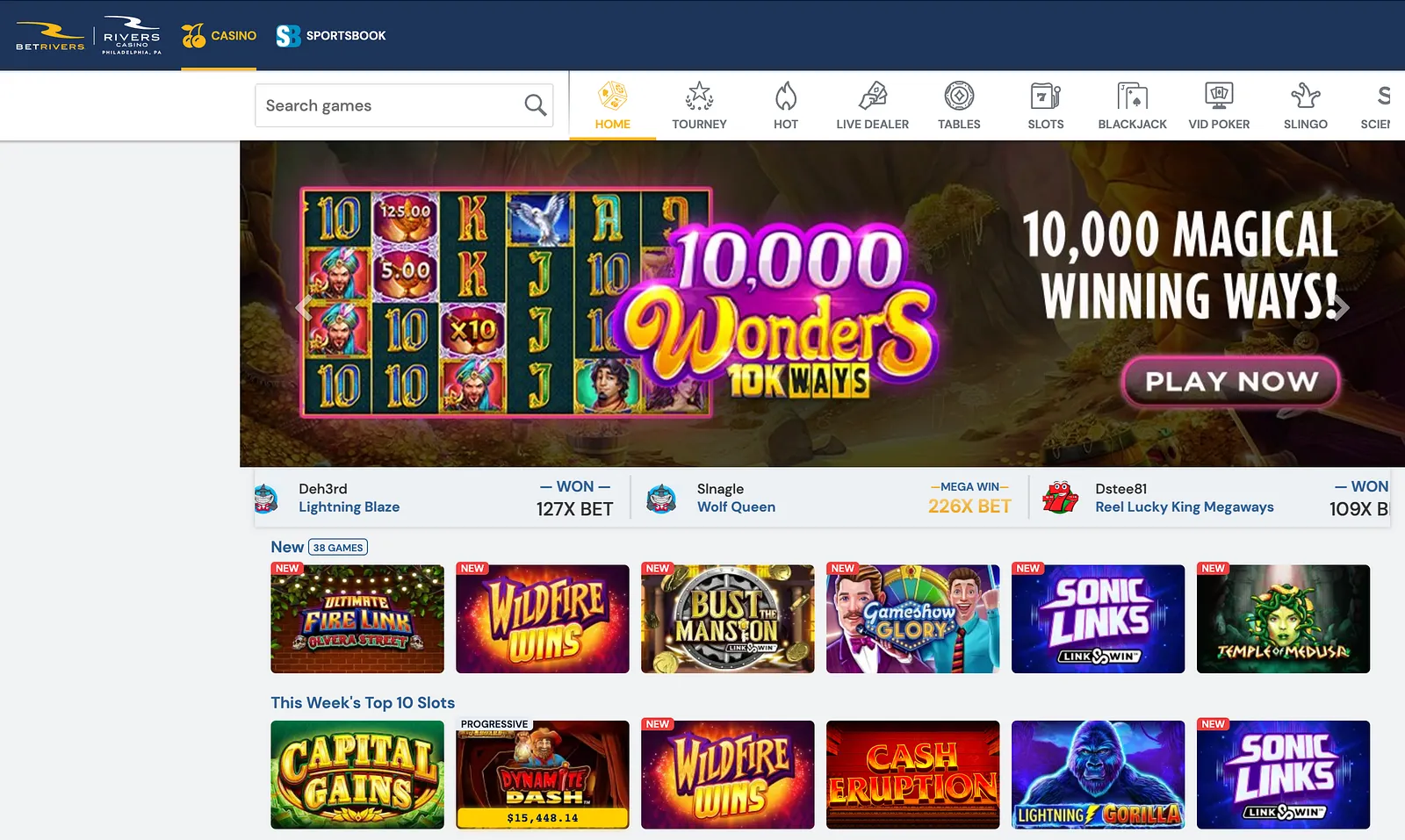Open the Dynamite Dash progressive game

tap(543, 774)
